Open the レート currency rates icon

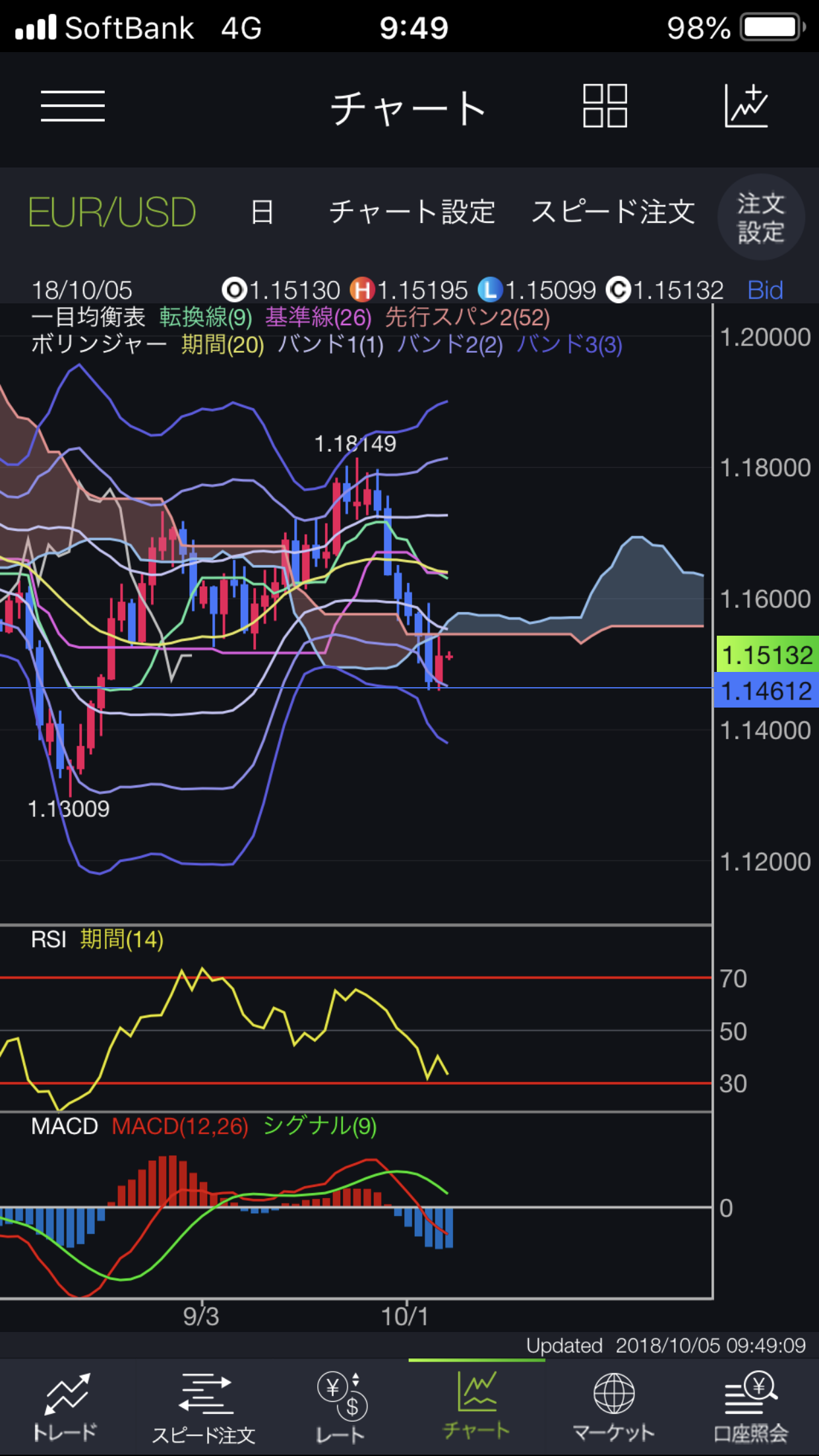(x=340, y=1395)
